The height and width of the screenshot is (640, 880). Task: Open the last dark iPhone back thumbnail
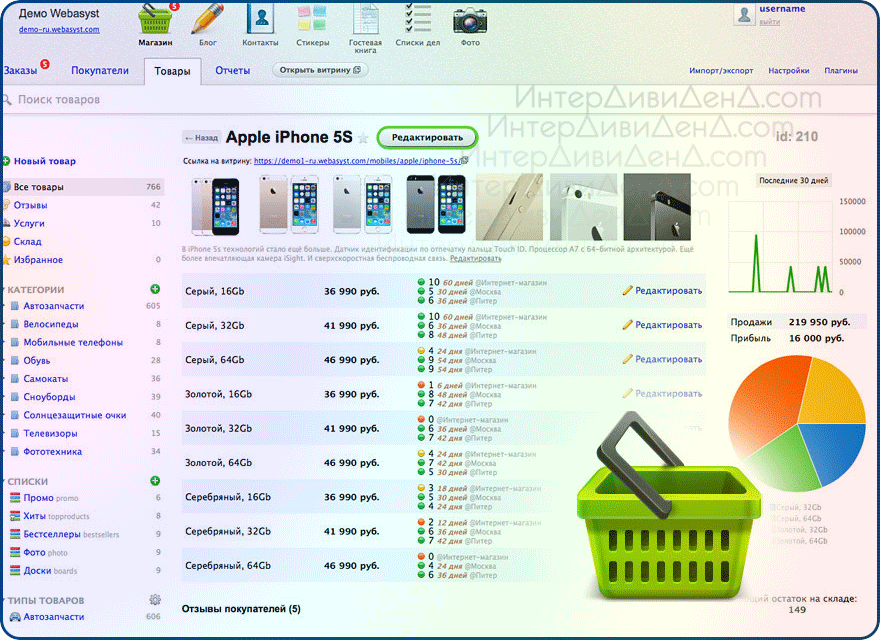657,207
